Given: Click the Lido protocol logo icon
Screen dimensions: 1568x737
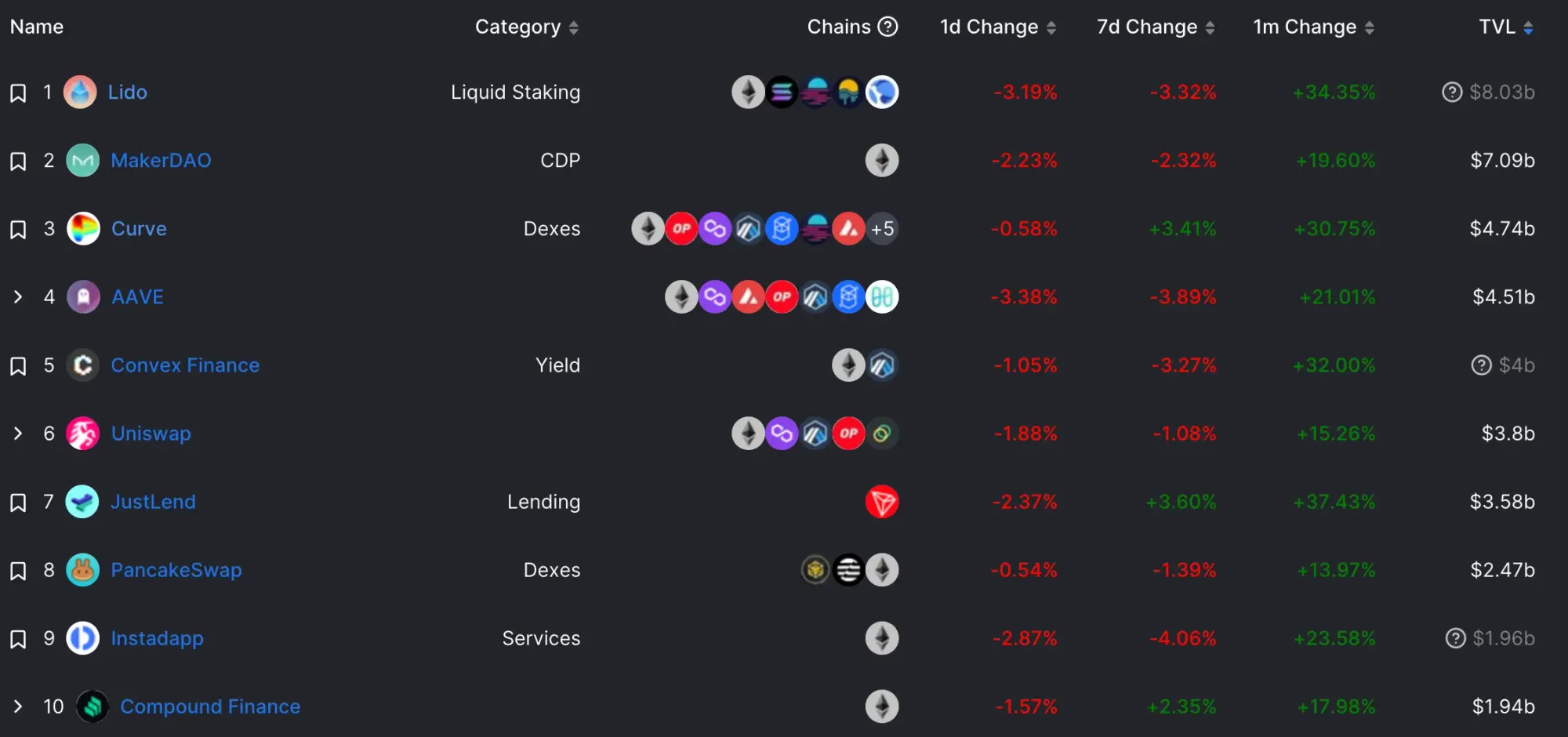Looking at the screenshot, I should pyautogui.click(x=80, y=93).
